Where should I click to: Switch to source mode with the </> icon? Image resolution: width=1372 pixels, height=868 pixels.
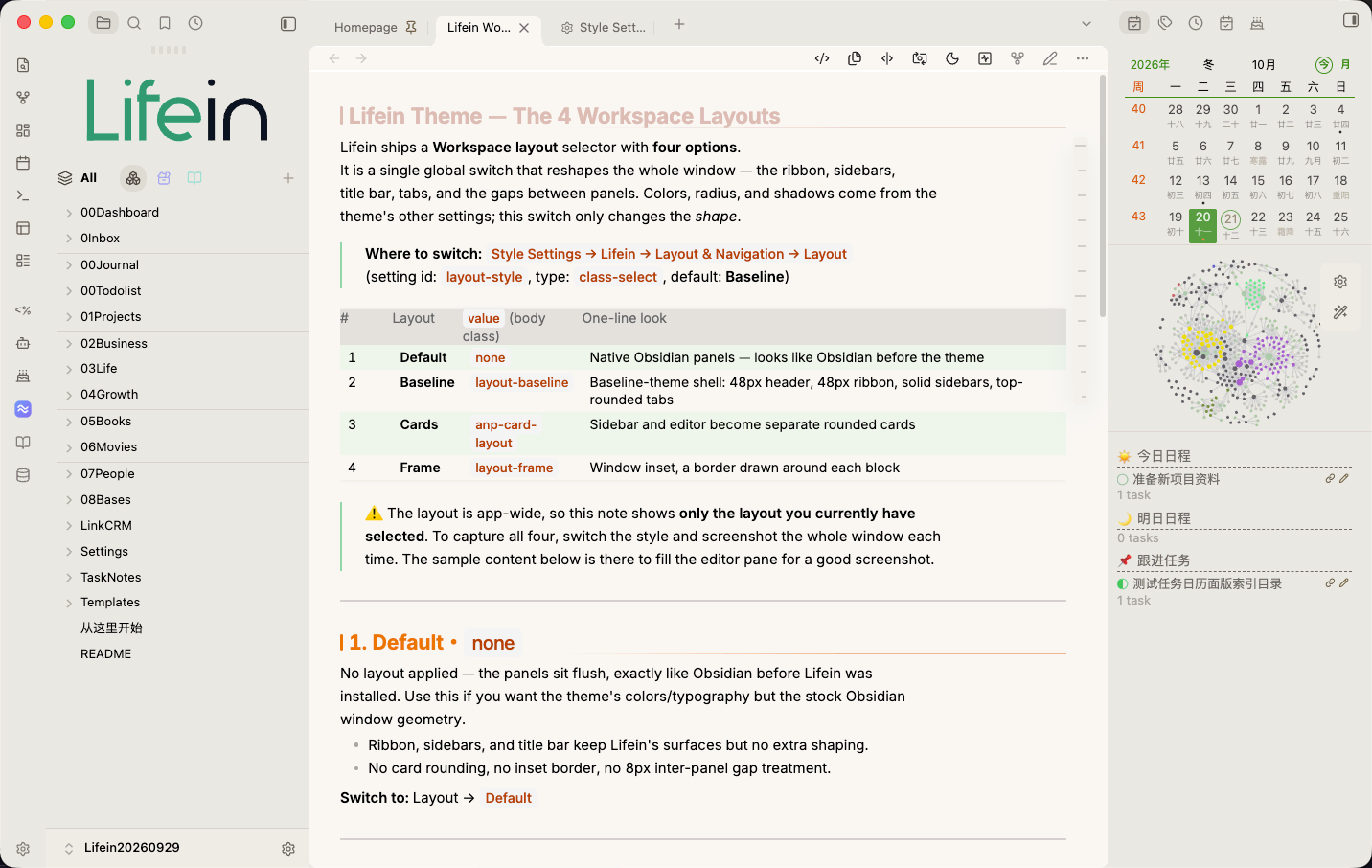(x=822, y=58)
